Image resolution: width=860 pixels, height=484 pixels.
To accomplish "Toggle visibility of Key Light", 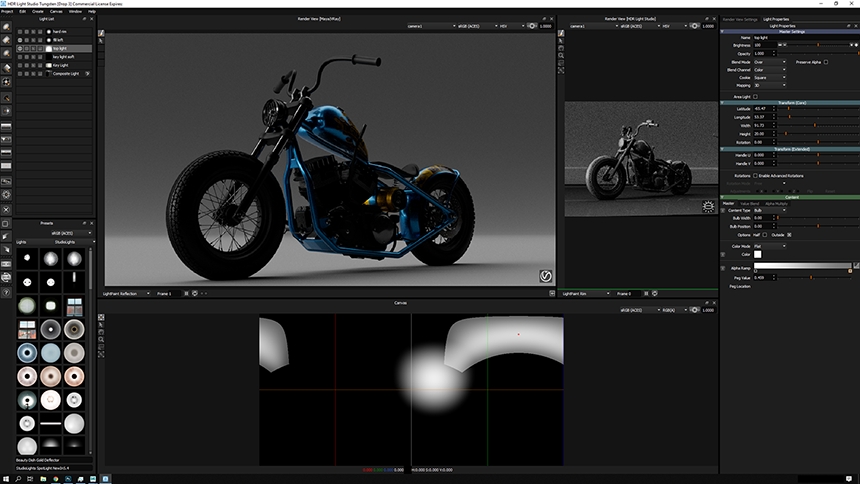I will [x=20, y=65].
